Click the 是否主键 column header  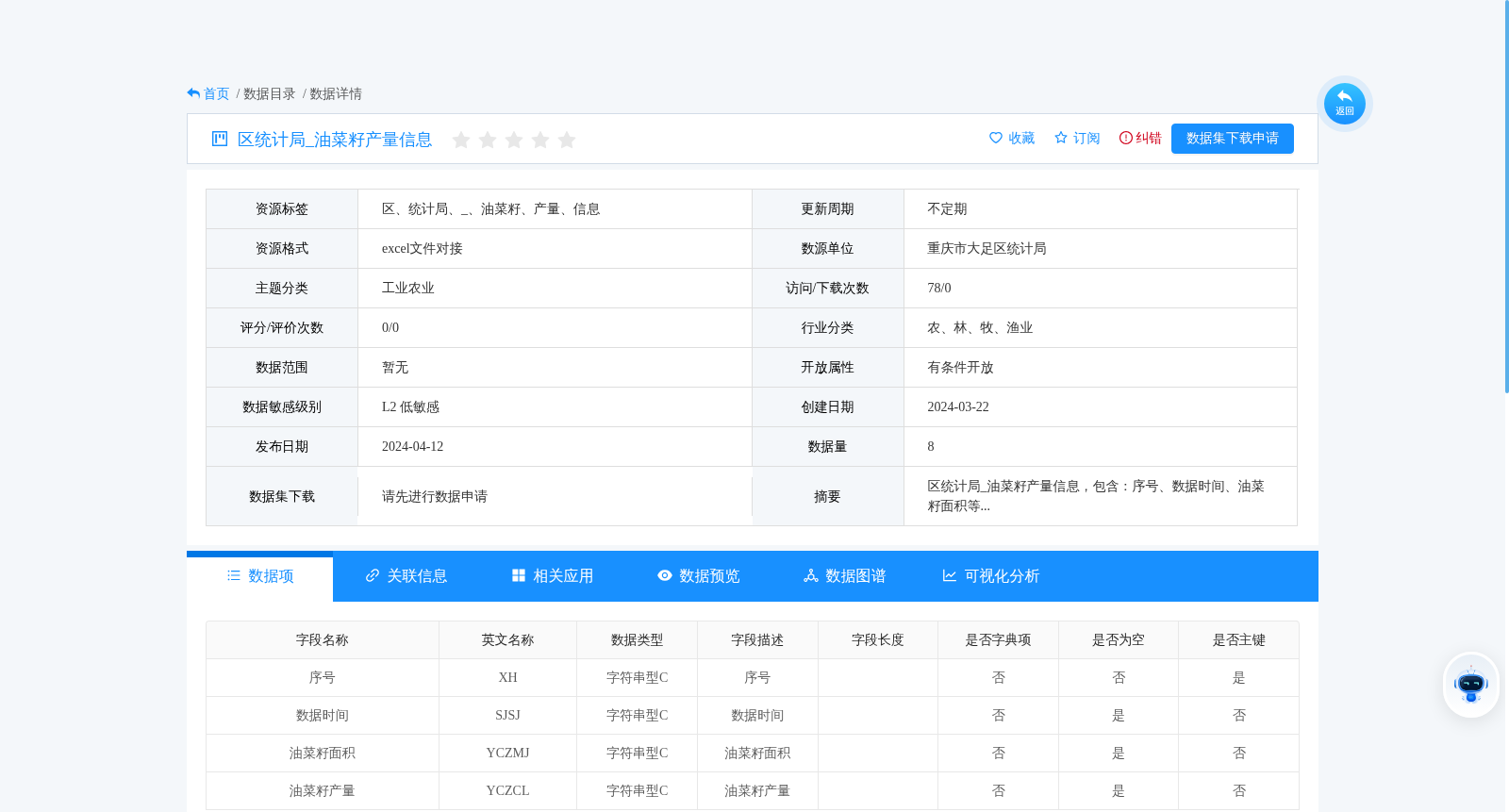click(1238, 640)
